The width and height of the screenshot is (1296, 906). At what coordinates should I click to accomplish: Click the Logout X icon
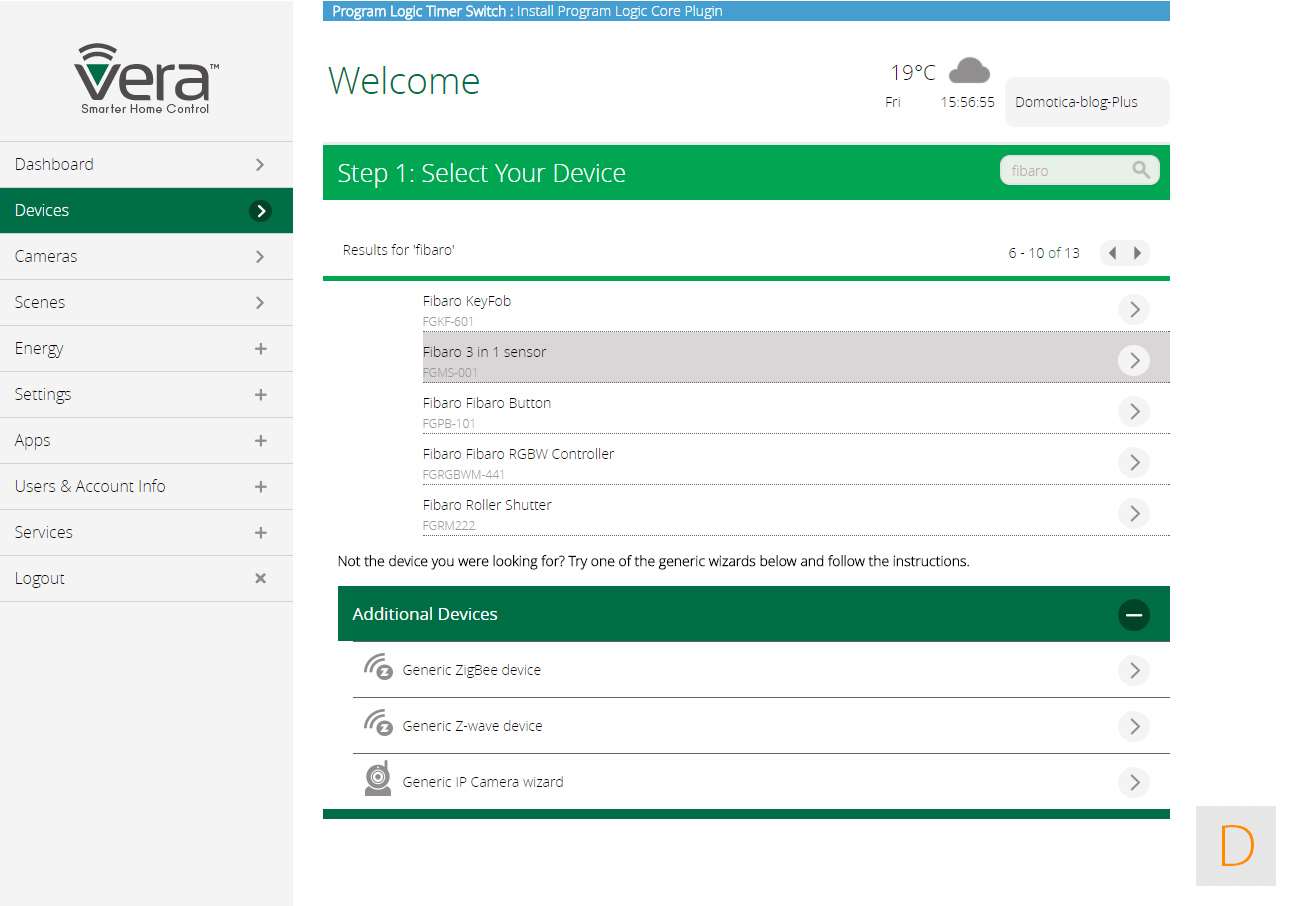260,578
